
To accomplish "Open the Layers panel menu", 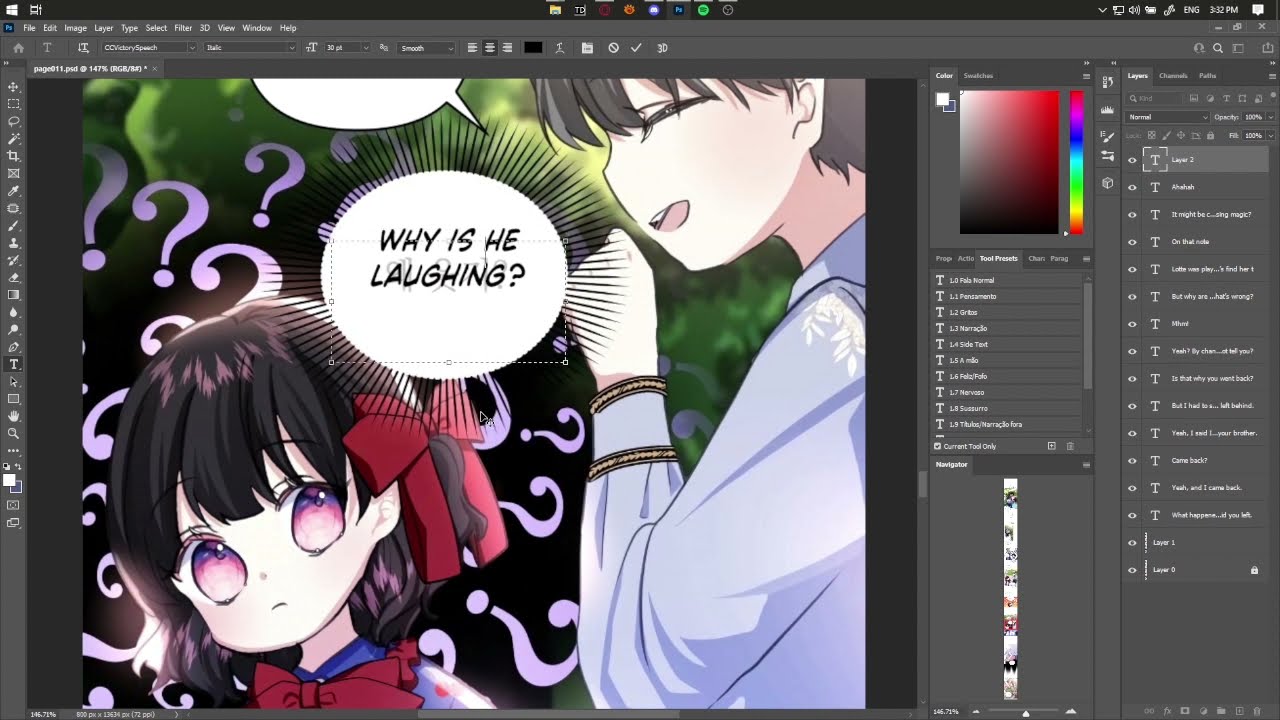I will pos(1270,76).
